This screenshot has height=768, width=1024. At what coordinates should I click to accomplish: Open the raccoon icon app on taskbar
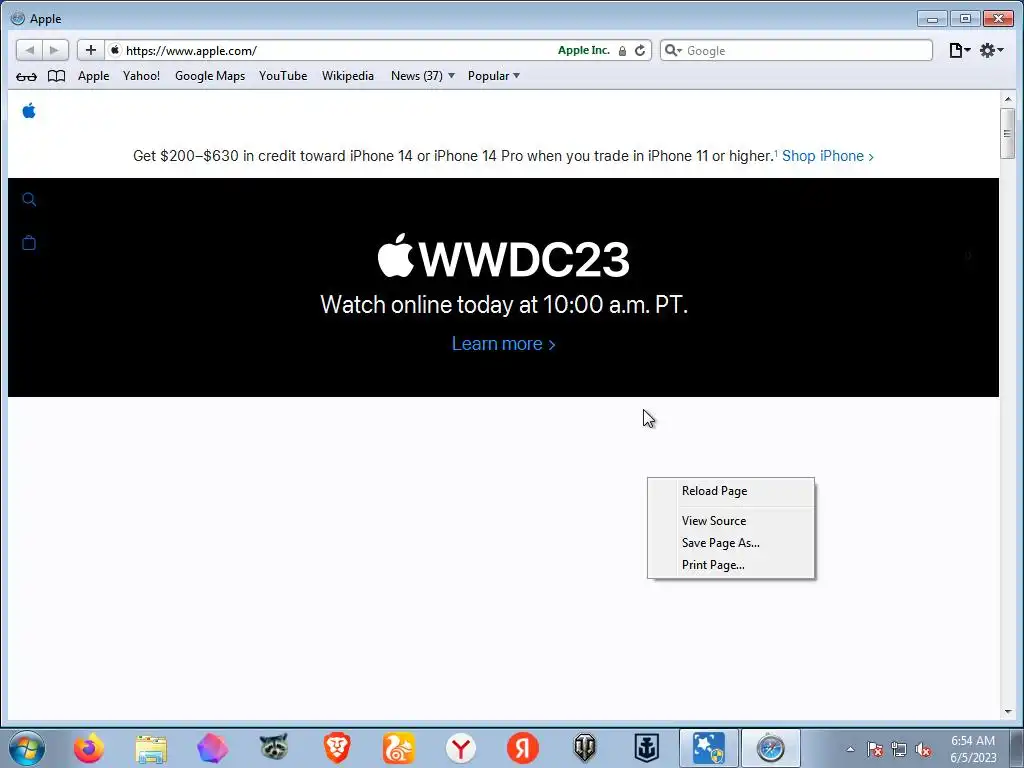pos(274,747)
